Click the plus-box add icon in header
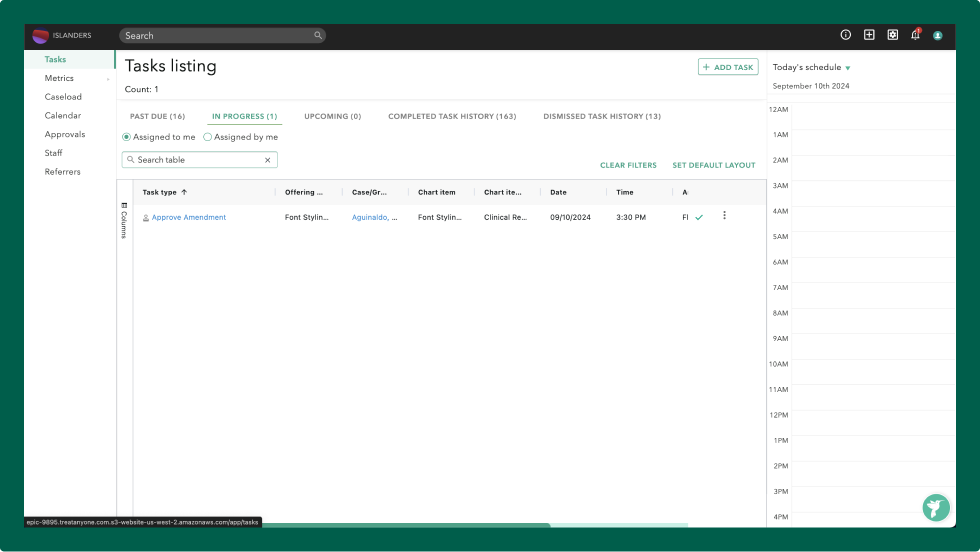This screenshot has width=980, height=552. pos(869,35)
